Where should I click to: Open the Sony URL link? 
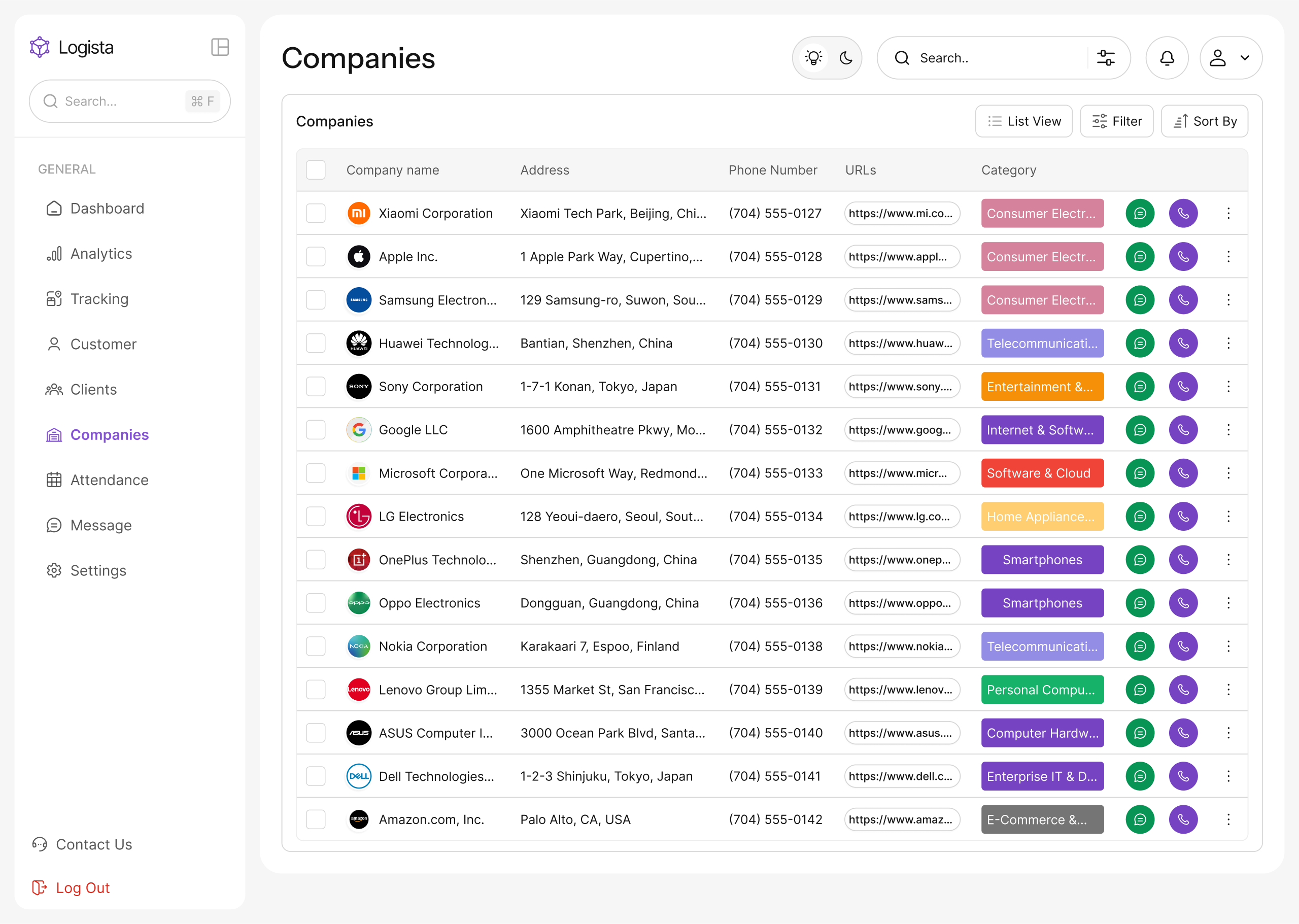[902, 386]
